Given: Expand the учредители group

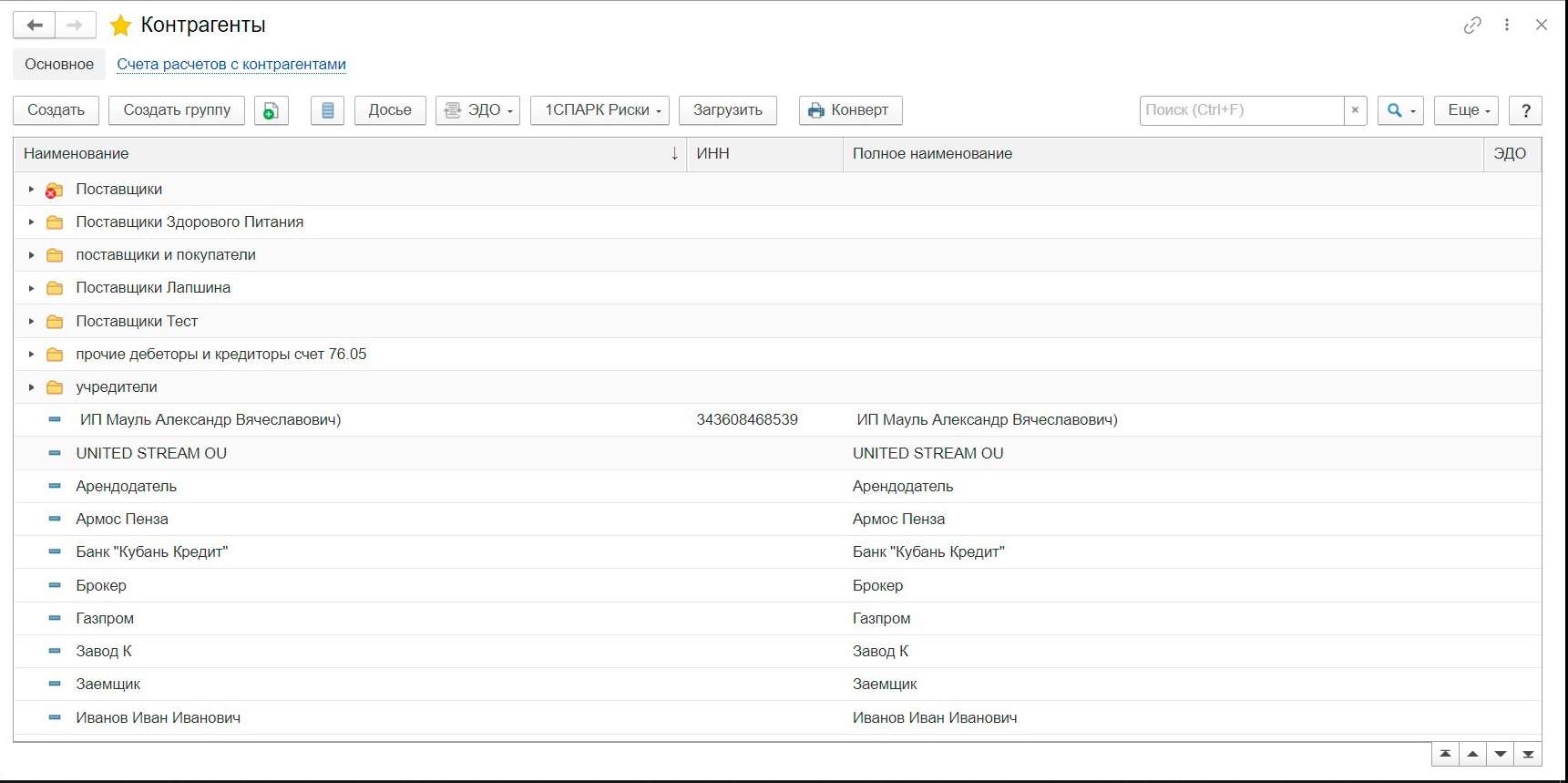Looking at the screenshot, I should pos(31,387).
